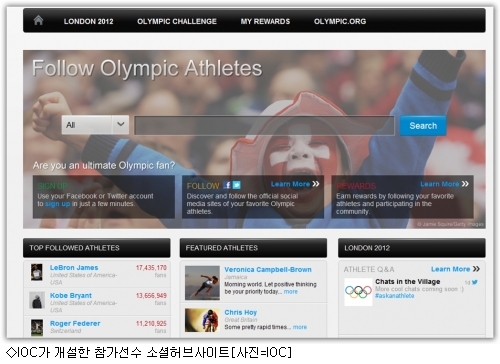Click 'more' on Chris Hoy's post
Screen dimensions: 500x364
click(300, 327)
